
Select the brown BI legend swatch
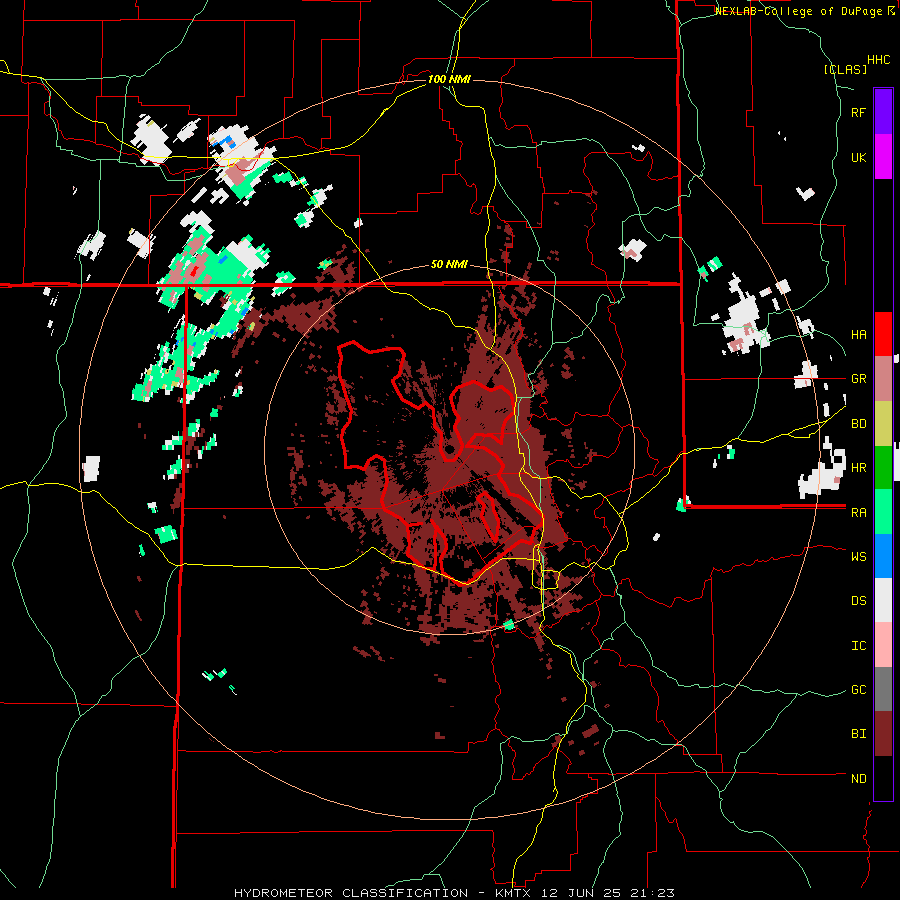pos(883,734)
